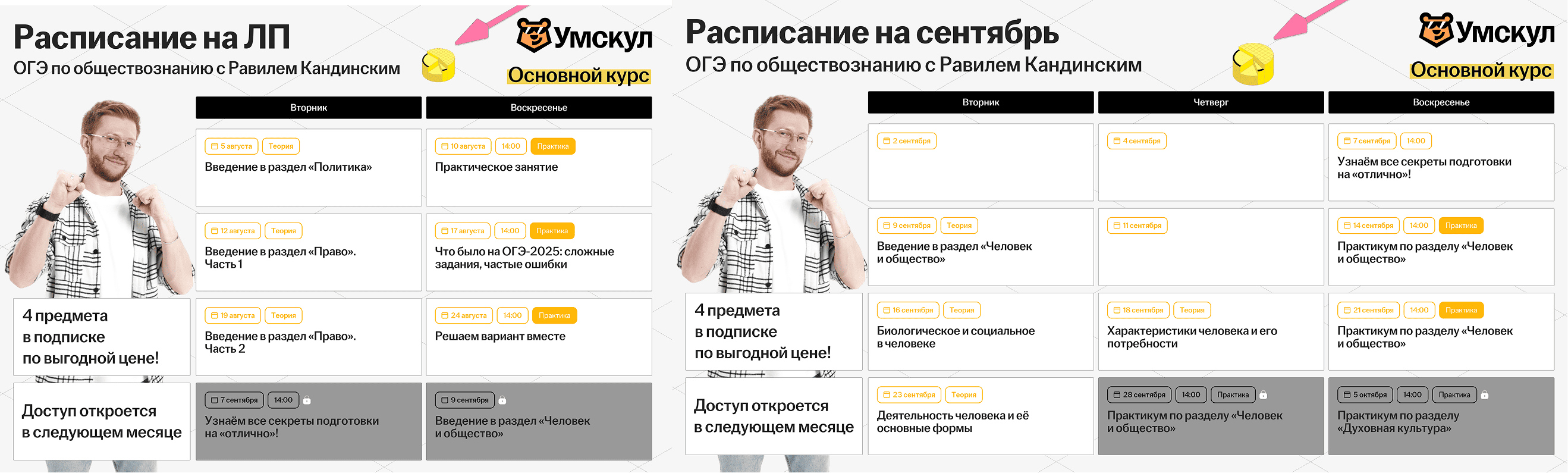Click the Теория tag on 16 сентября
Image resolution: width=1568 pixels, height=473 pixels.
point(961,311)
